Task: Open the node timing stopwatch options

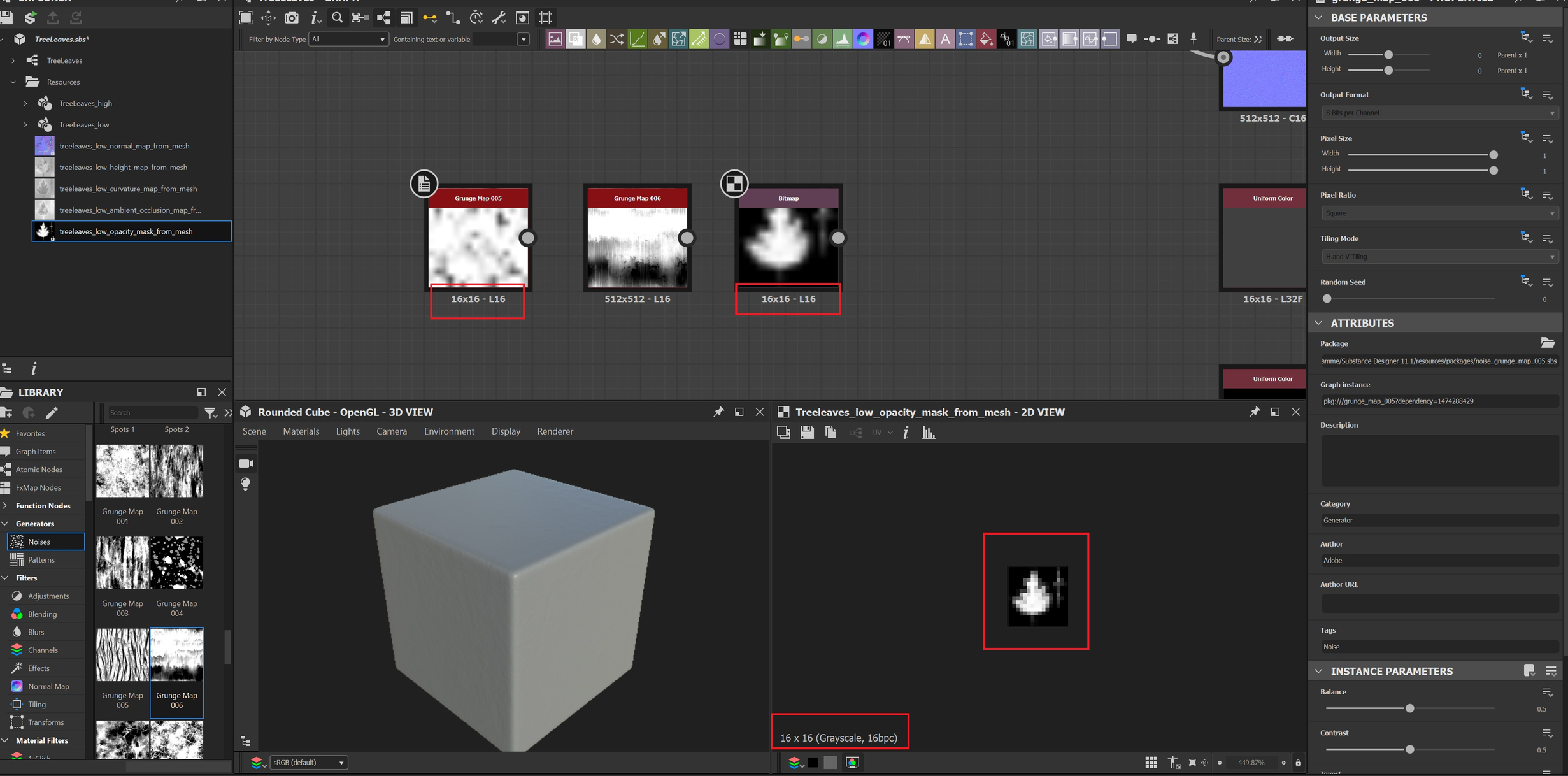Action: point(476,18)
